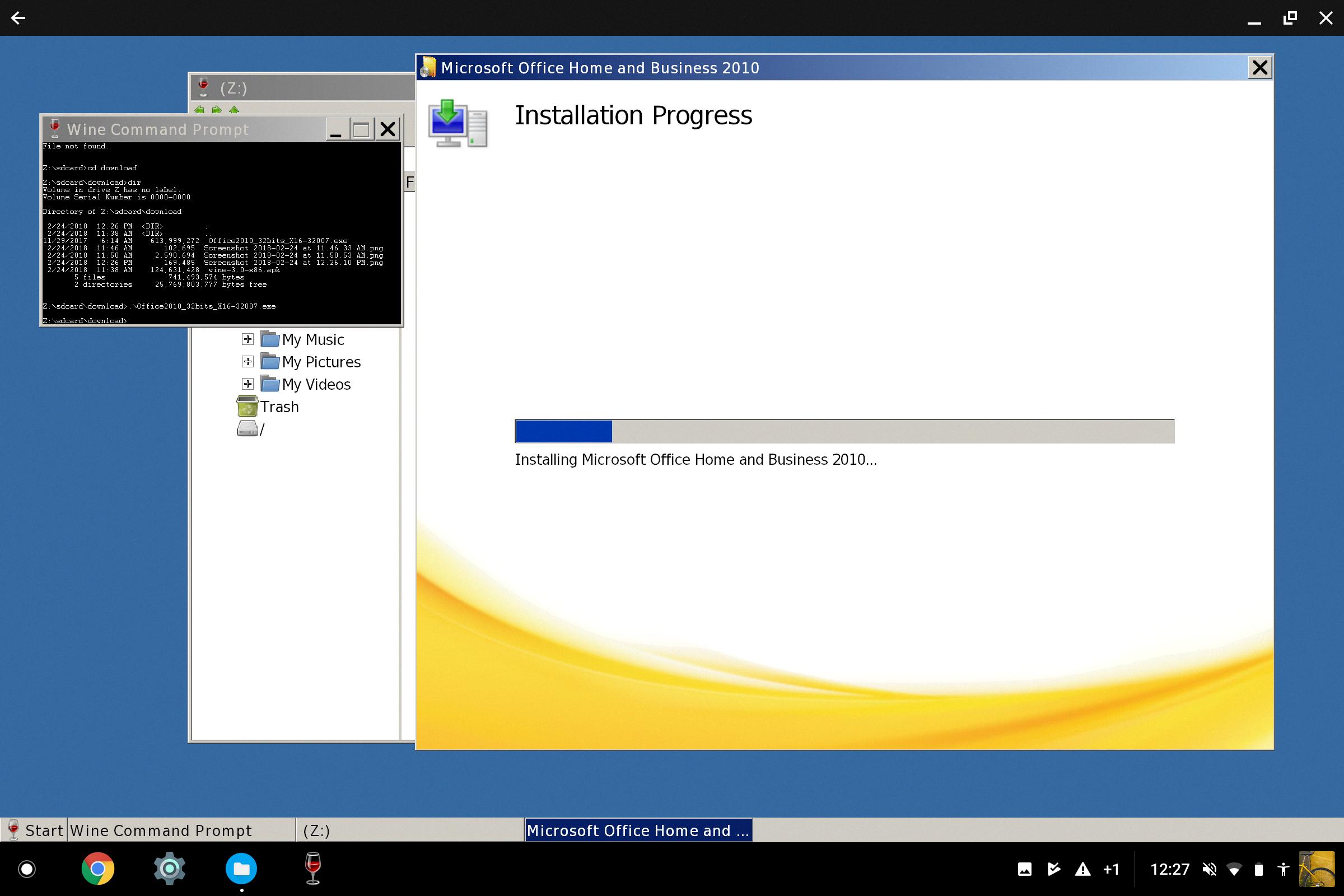The image size is (1344, 896).
Task: Click the green Back arrow in Z: explorer
Action: pos(199,110)
